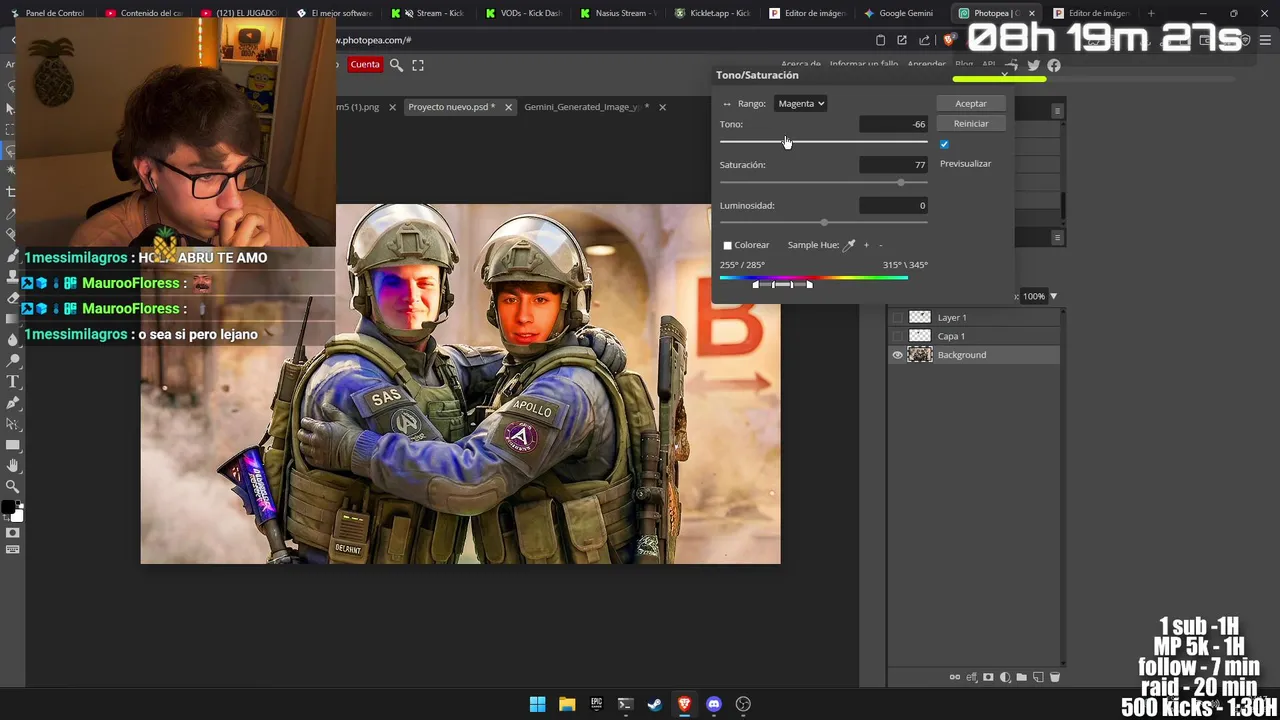The image size is (1280, 720).
Task: Select the Move tool in Photopea toolbar
Action: 11,108
